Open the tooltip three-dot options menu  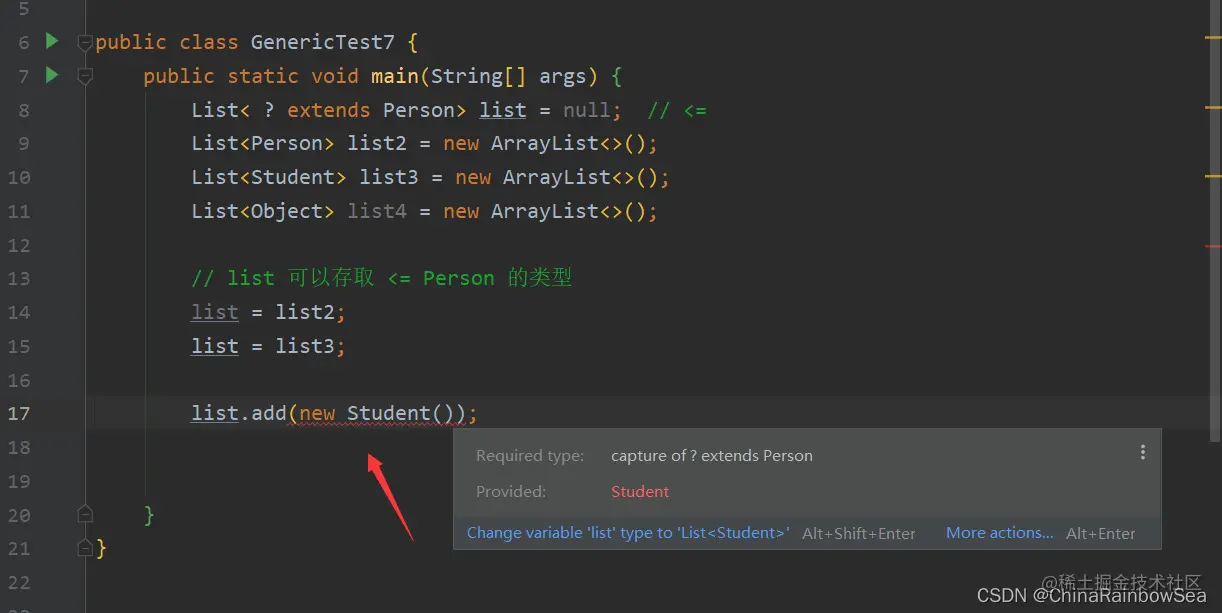(x=1143, y=453)
